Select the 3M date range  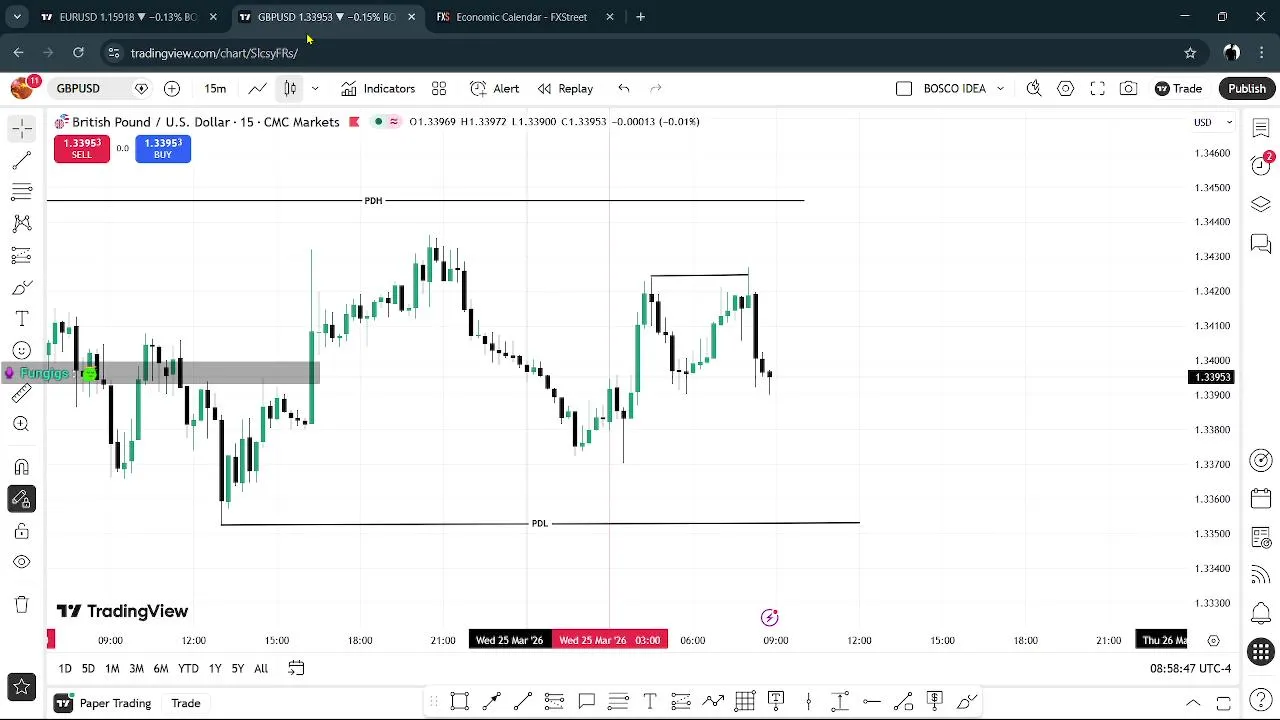(136, 669)
